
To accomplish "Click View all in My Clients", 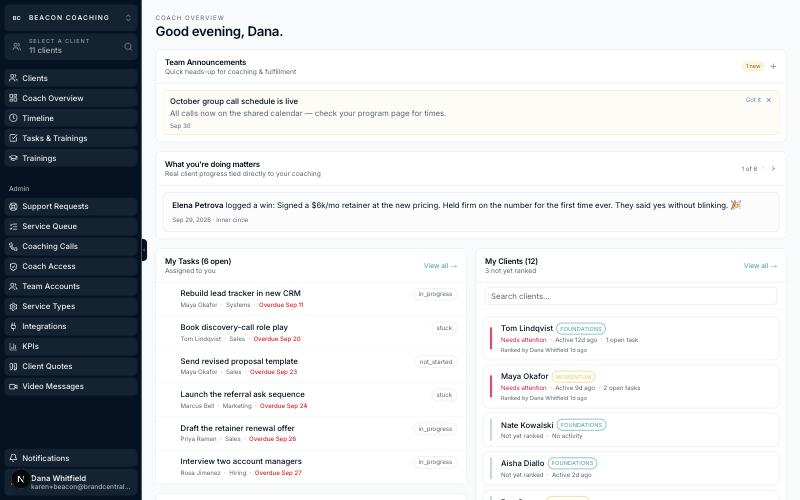I will coord(760,266).
